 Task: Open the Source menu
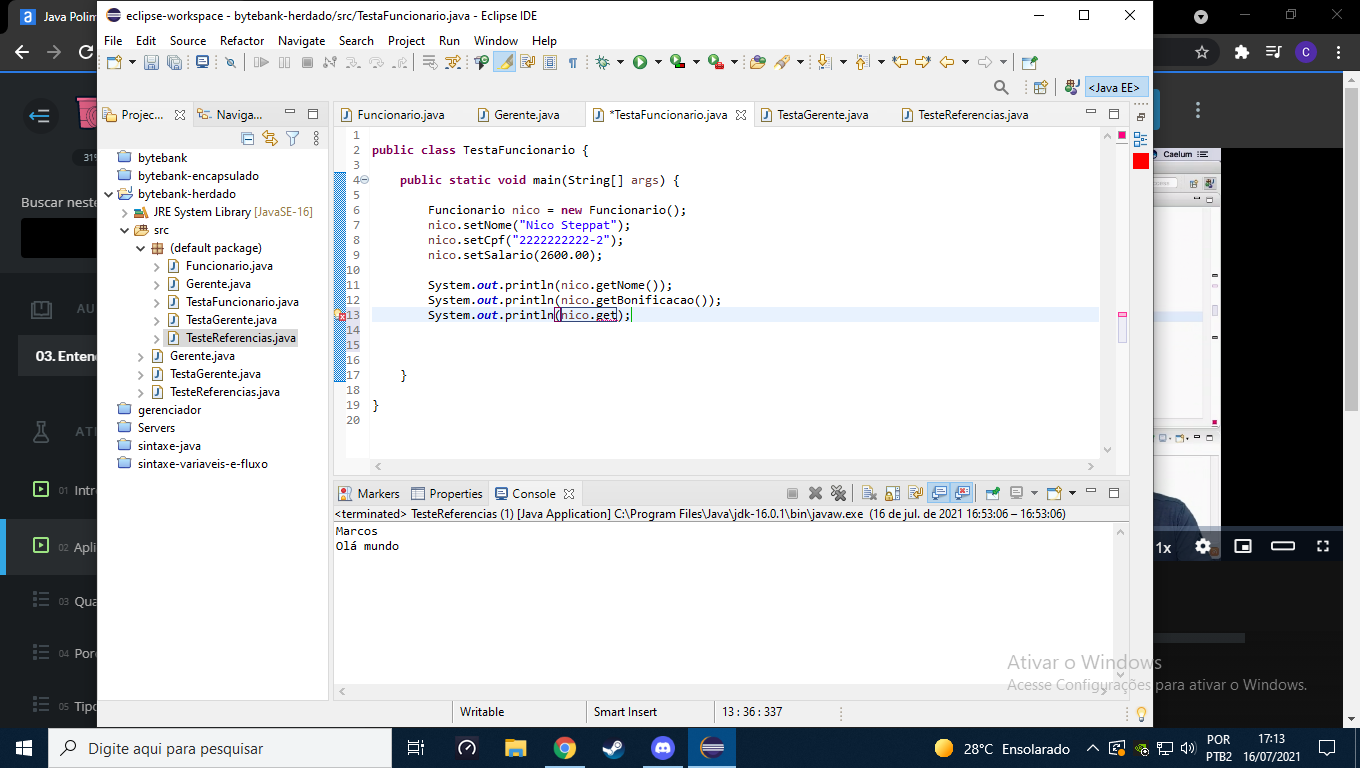coord(188,41)
